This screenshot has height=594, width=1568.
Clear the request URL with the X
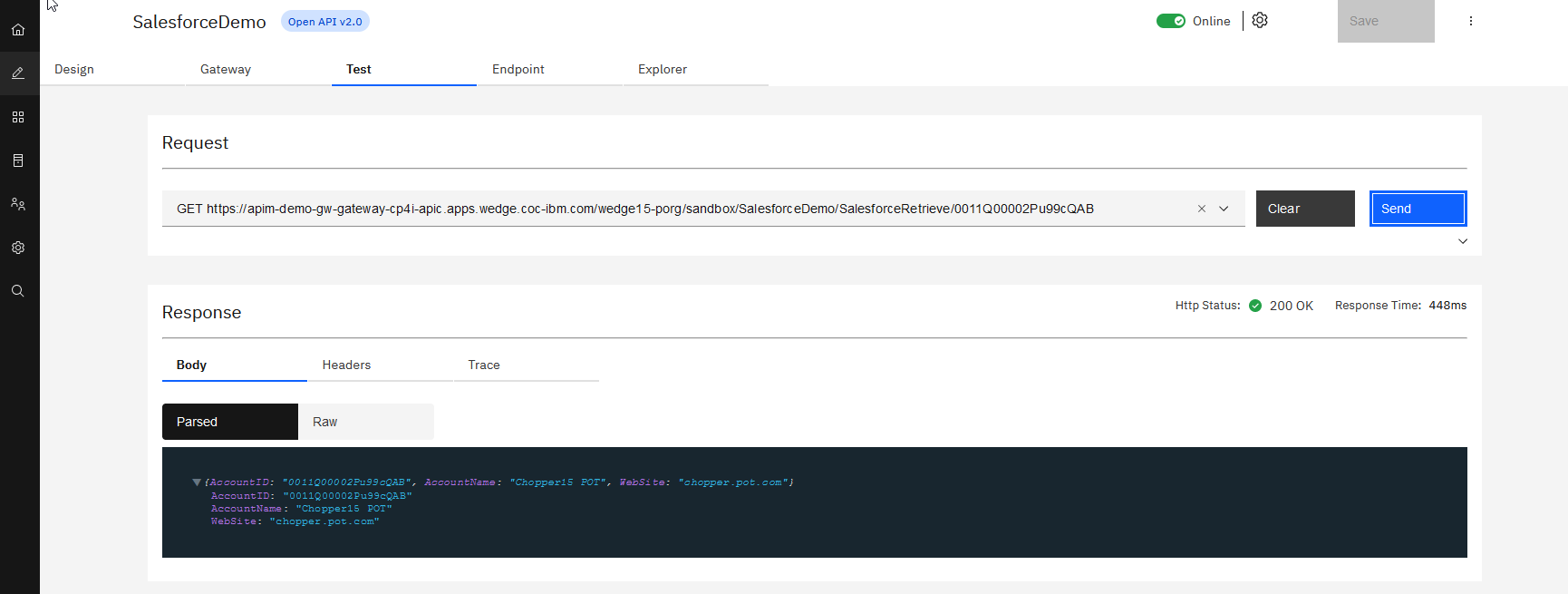pyautogui.click(x=1202, y=209)
